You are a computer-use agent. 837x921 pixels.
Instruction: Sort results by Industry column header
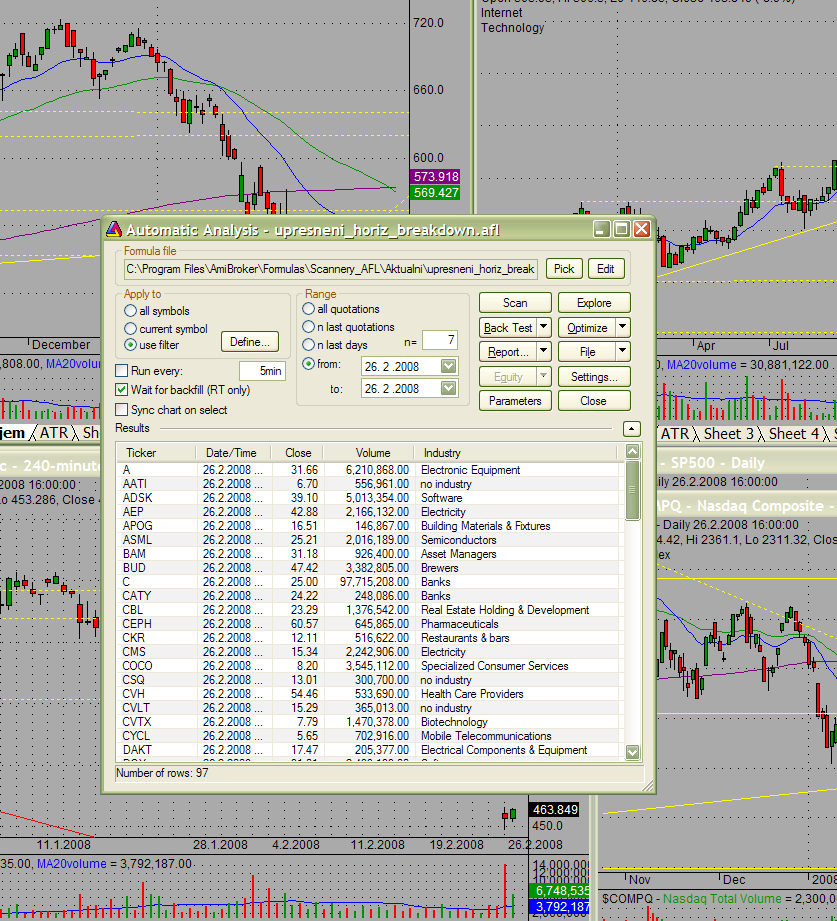[516, 453]
